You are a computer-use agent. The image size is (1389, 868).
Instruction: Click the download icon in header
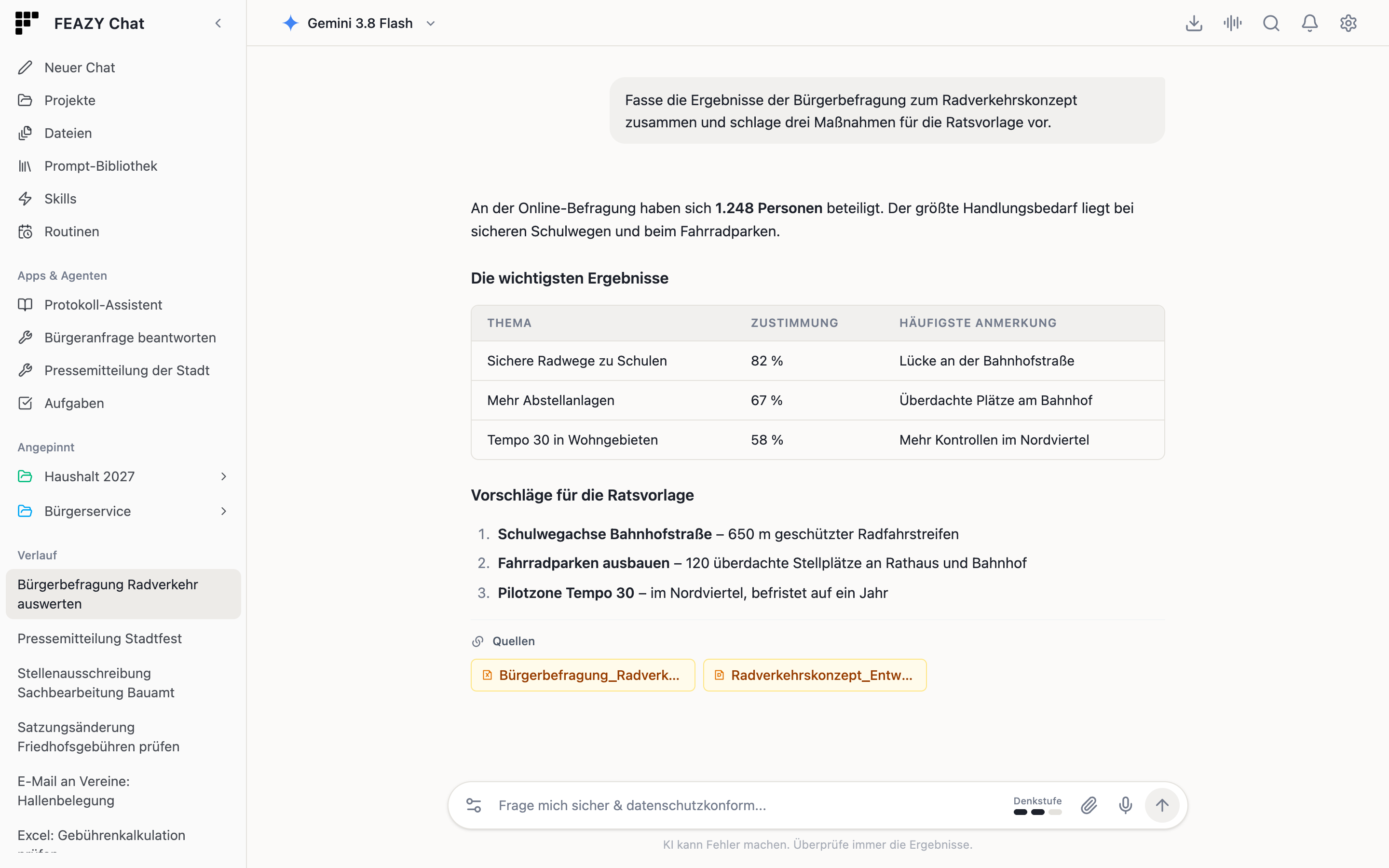1194,24
